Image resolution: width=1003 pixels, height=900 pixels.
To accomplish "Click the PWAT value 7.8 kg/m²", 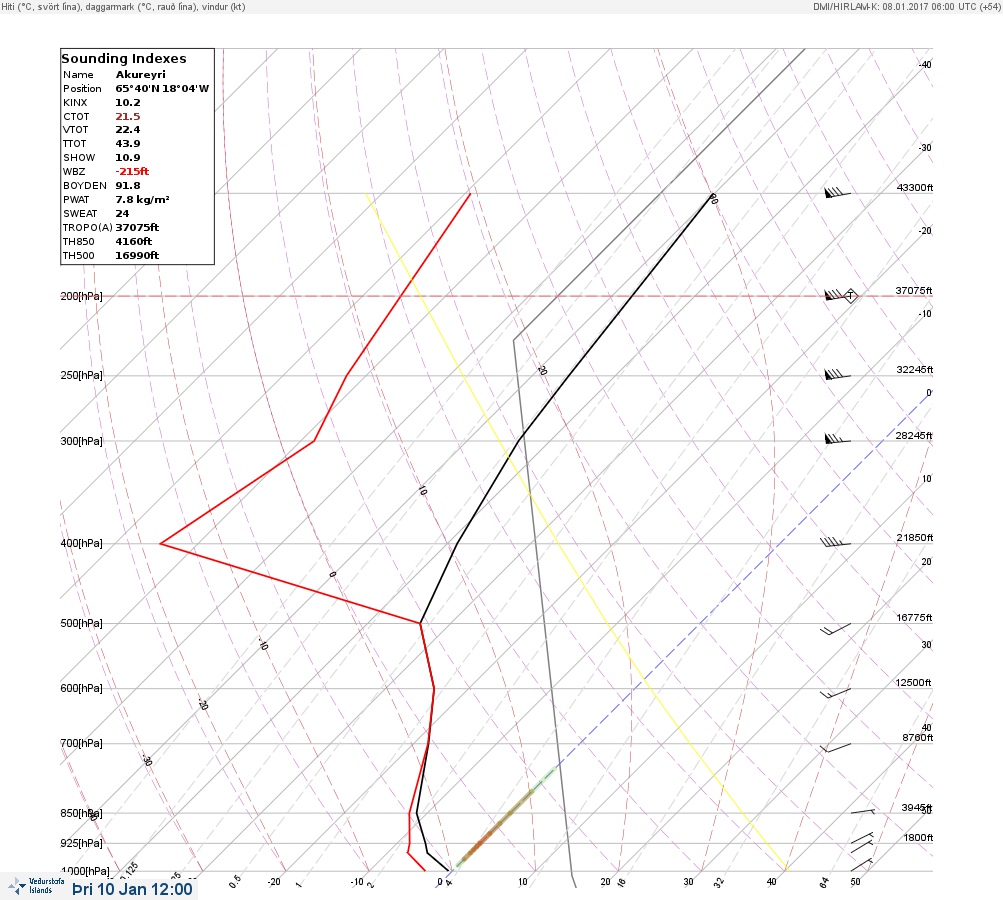I will coord(143,200).
